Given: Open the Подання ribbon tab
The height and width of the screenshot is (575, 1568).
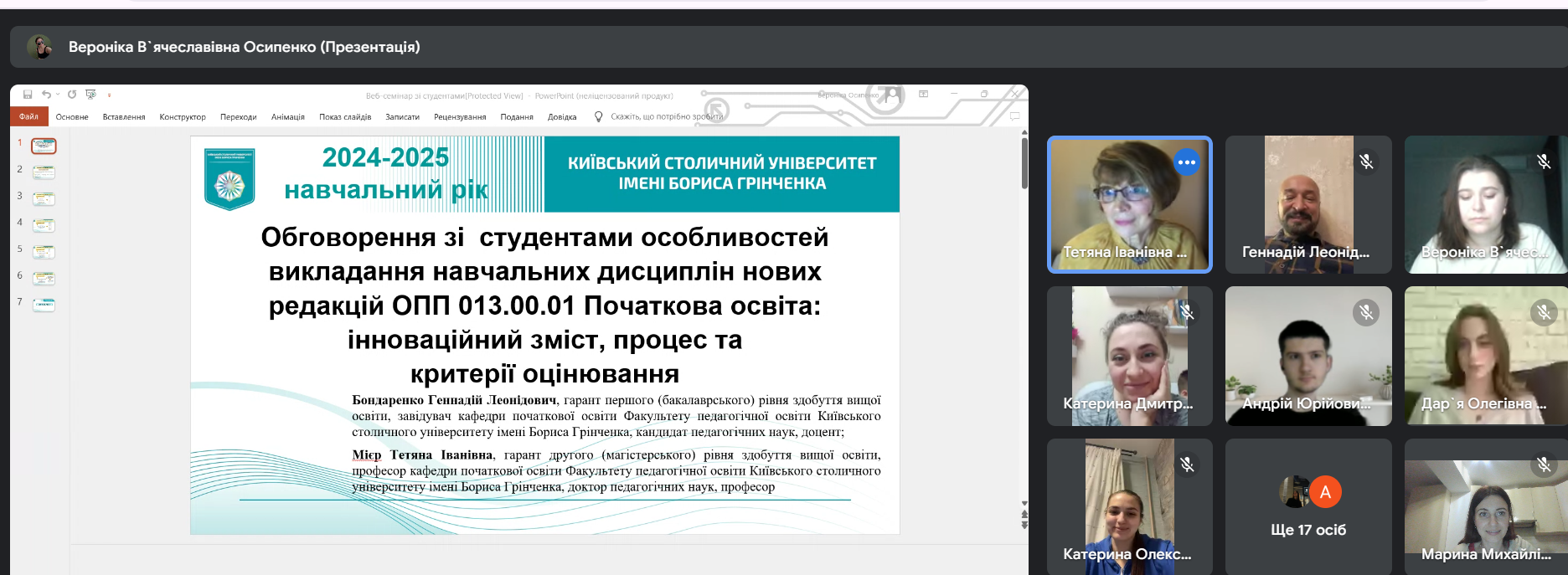Looking at the screenshot, I should click(517, 117).
